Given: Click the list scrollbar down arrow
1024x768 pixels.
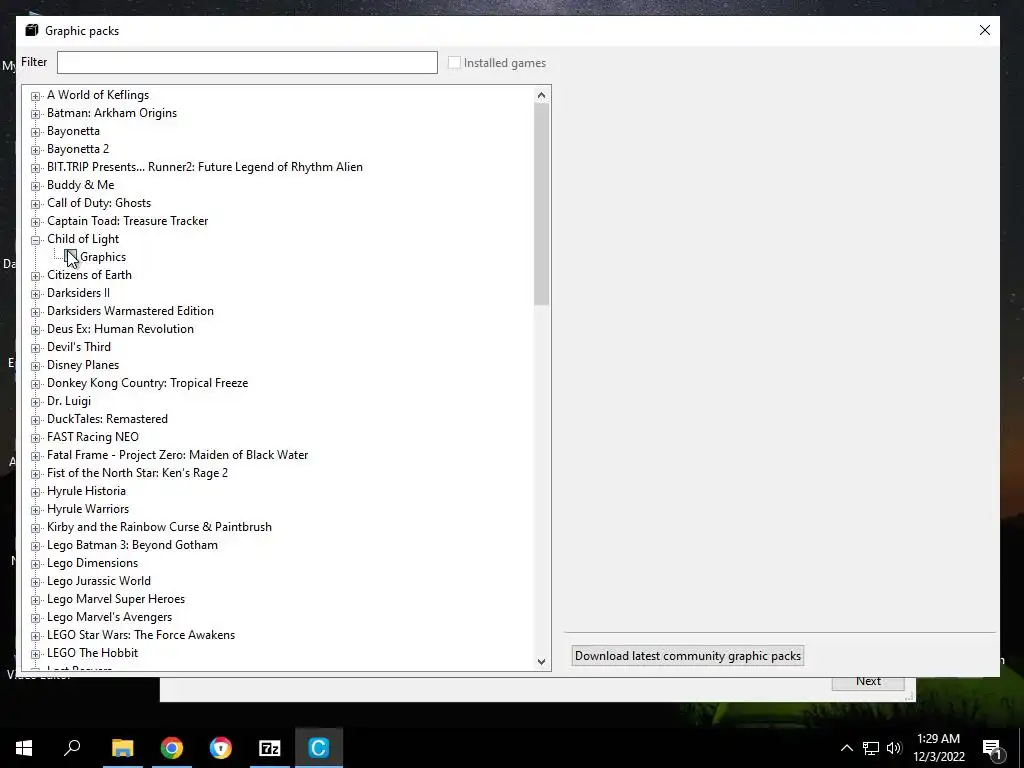Looking at the screenshot, I should (541, 662).
